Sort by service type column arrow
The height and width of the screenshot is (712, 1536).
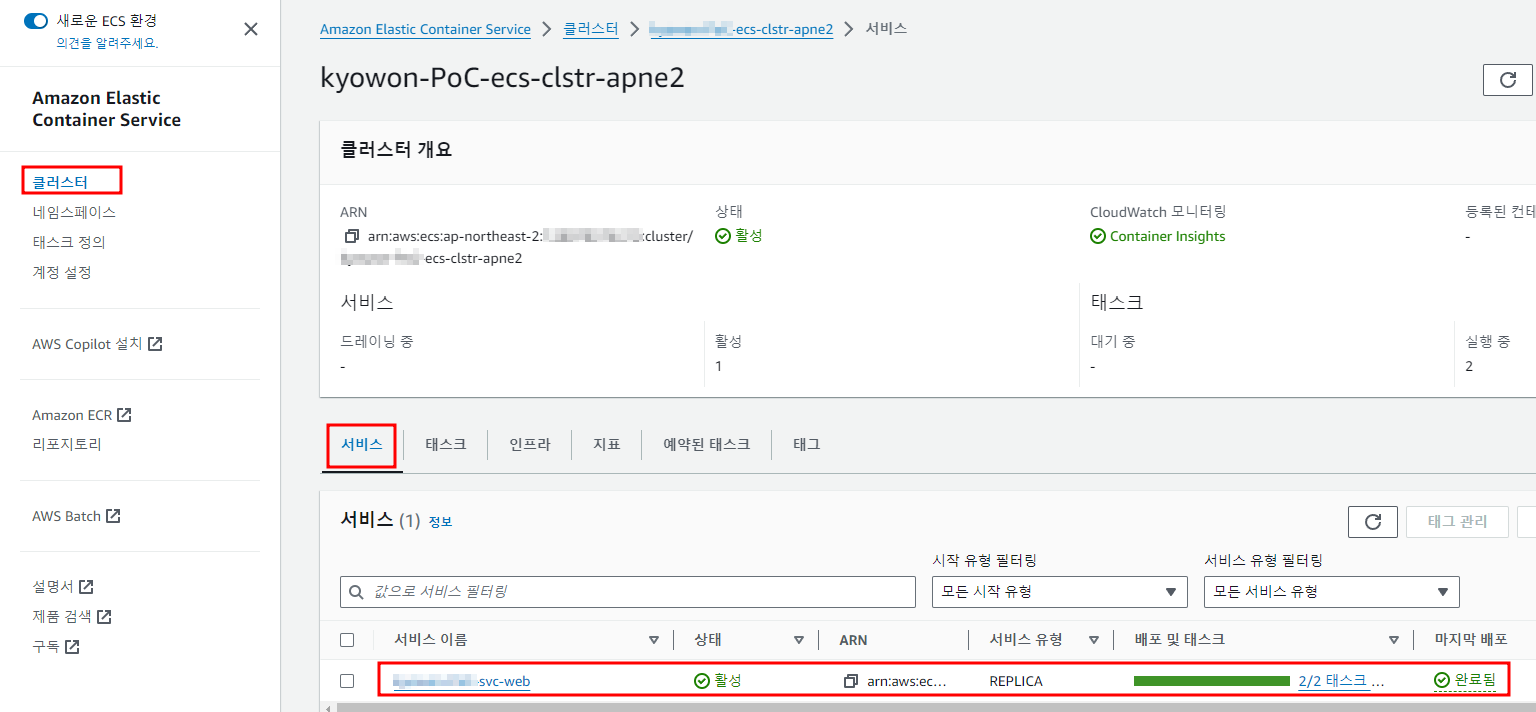[x=1093, y=640]
